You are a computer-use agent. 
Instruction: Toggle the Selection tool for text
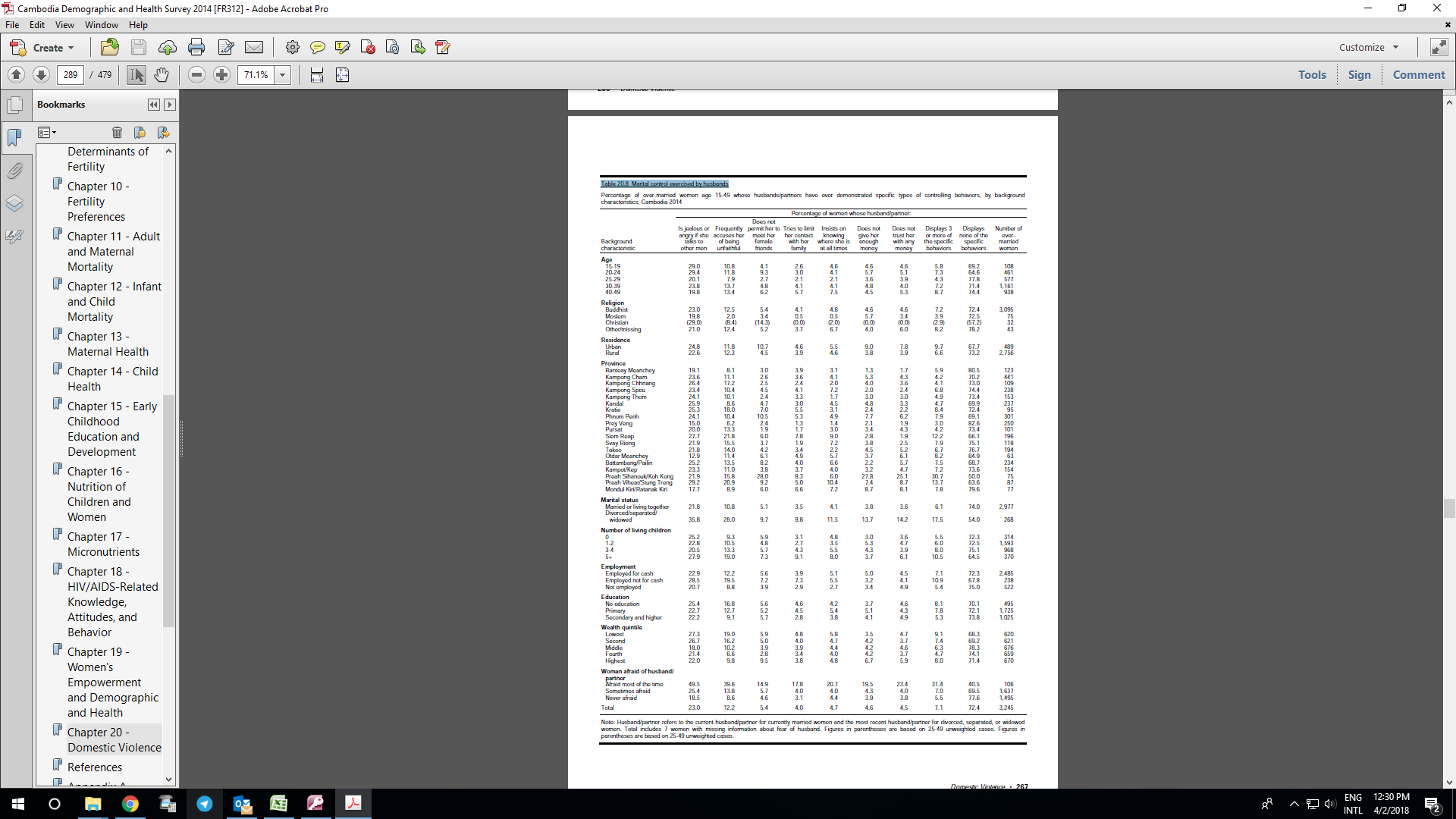(136, 75)
